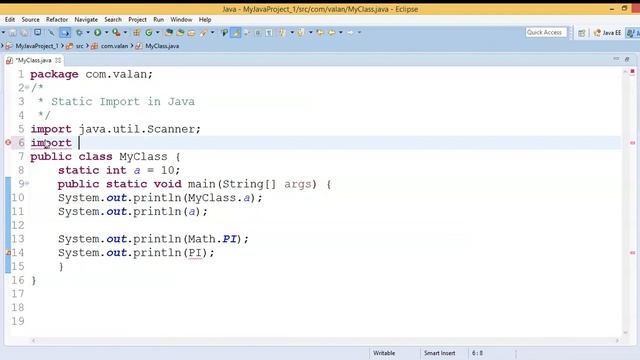Click the Skip All Breakpoints icon

tap(51, 33)
